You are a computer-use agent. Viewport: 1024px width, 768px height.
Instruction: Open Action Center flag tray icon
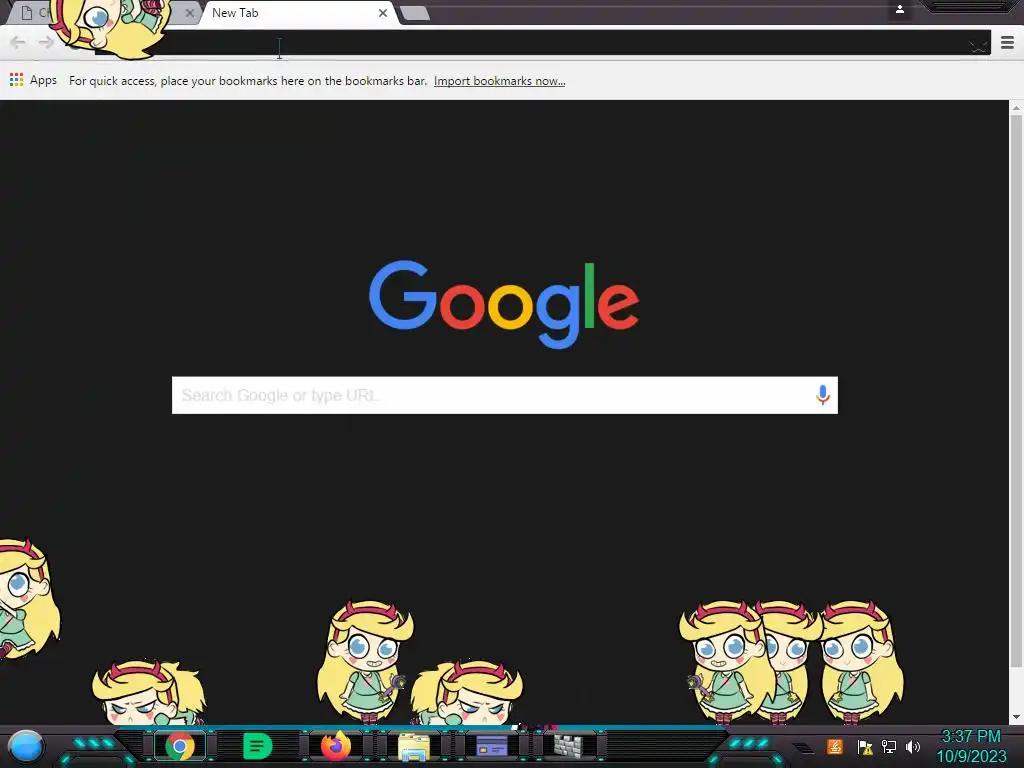[x=865, y=747]
